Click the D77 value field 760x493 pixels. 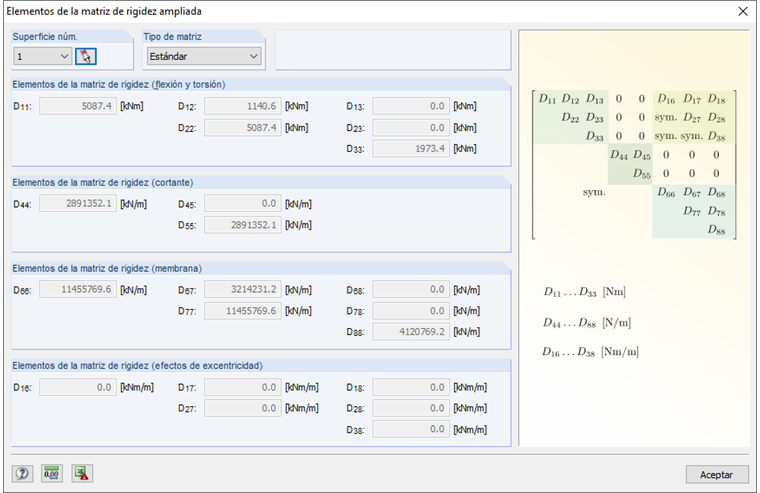point(243,311)
